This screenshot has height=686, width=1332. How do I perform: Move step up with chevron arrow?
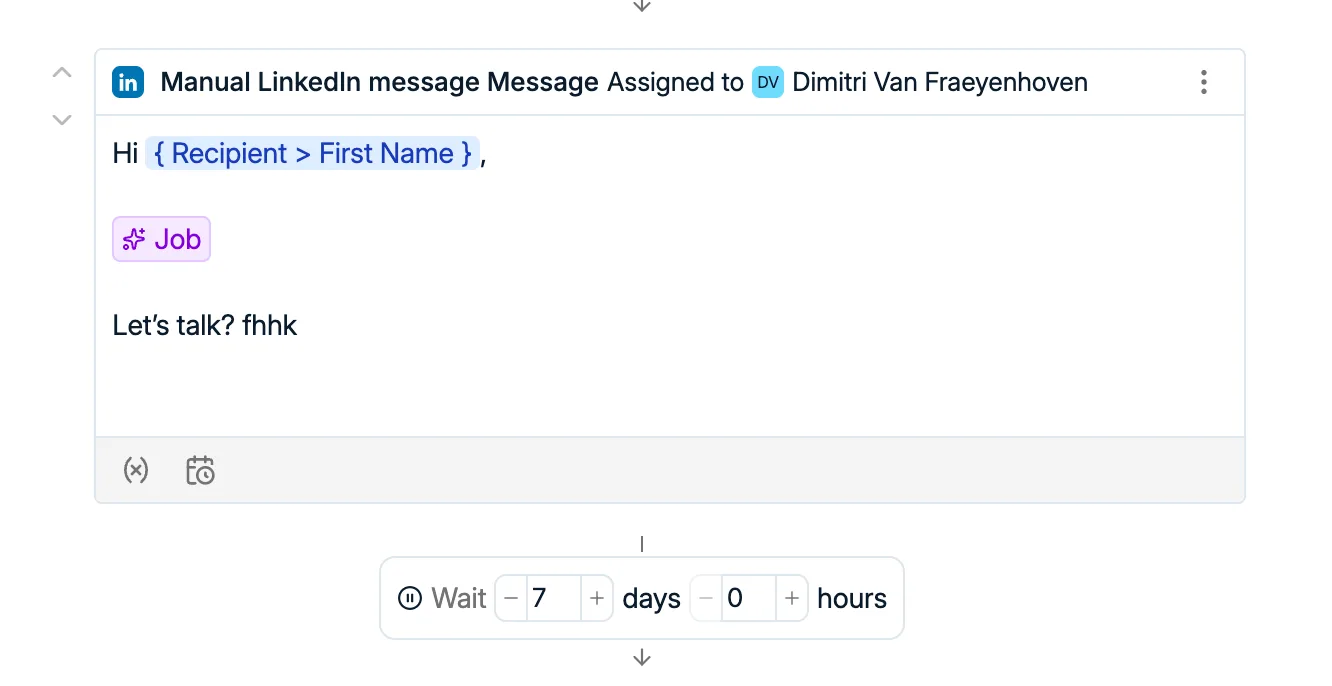62,72
